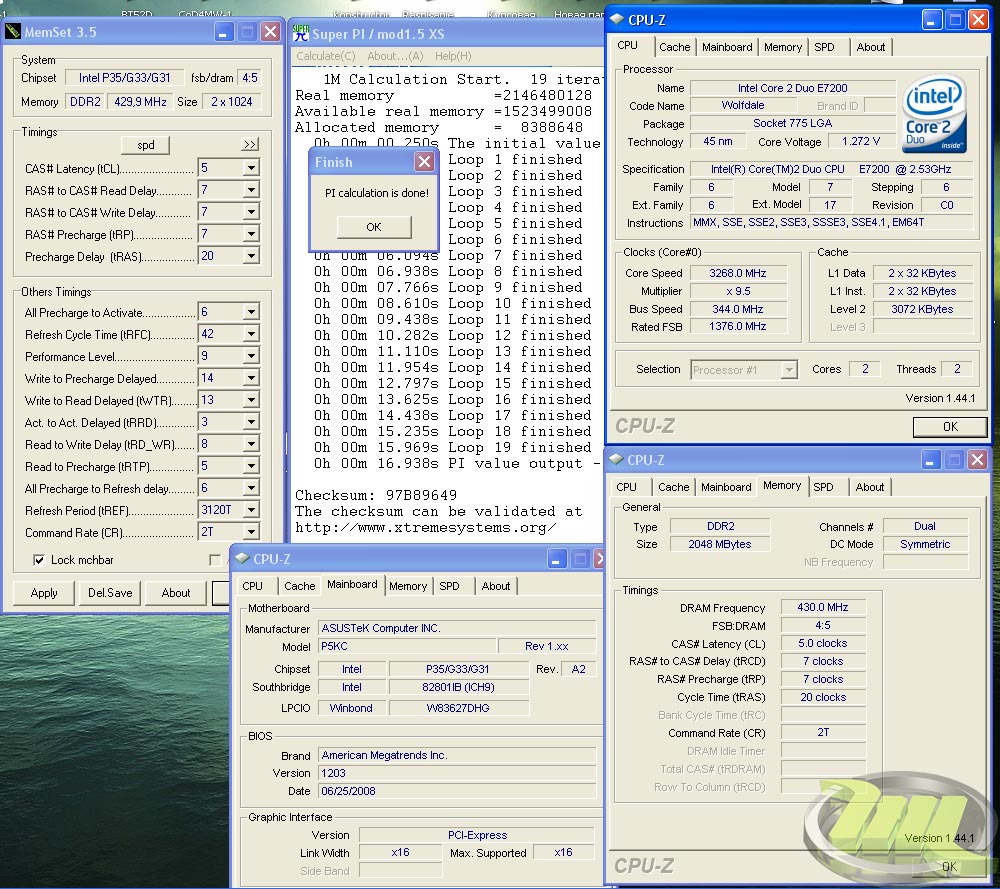Click OK in the top CPU-Z window

coord(950,427)
